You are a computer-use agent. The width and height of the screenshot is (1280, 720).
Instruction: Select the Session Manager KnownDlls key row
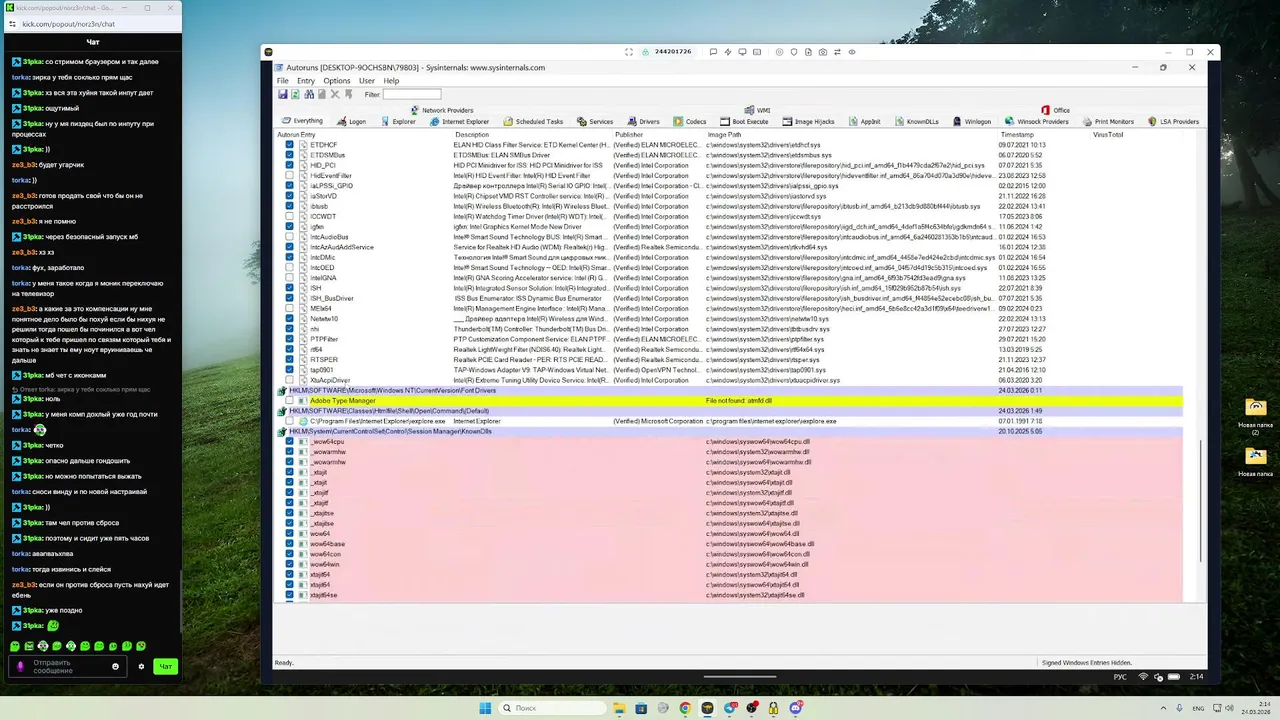pos(730,431)
